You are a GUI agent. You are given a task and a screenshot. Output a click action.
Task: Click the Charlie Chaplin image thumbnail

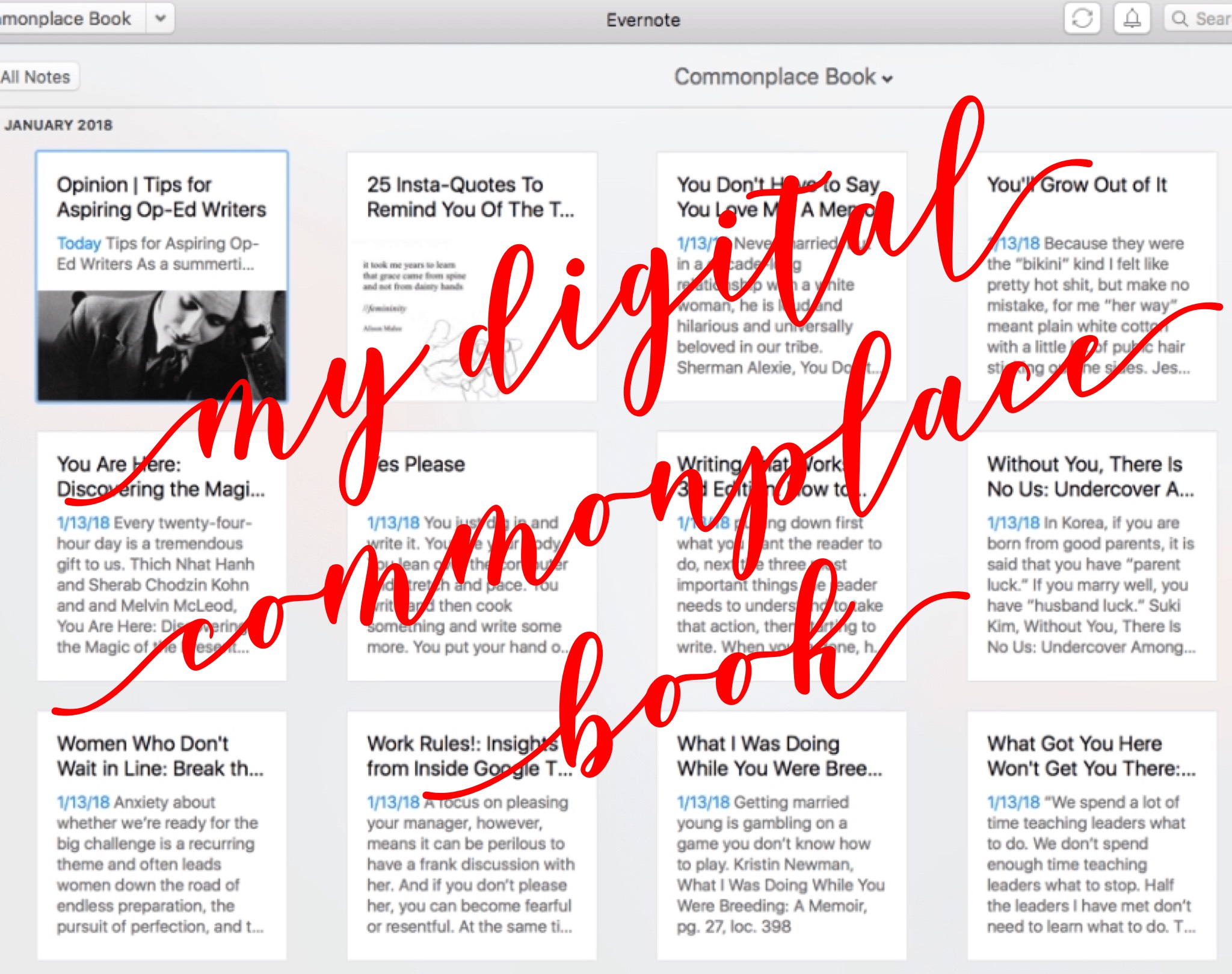(162, 337)
